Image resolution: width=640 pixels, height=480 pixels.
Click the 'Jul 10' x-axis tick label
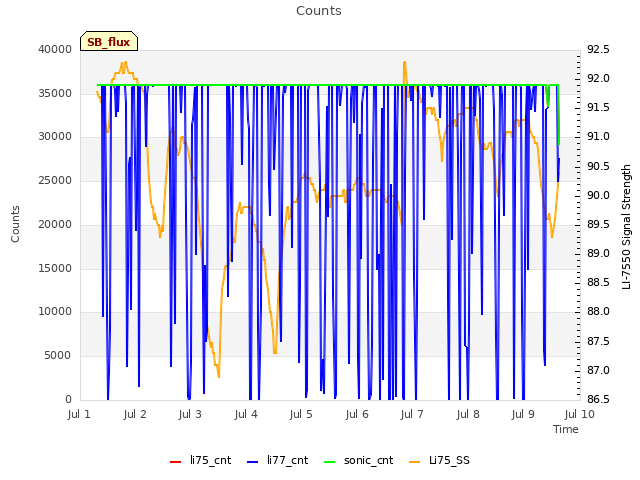[x=580, y=414]
